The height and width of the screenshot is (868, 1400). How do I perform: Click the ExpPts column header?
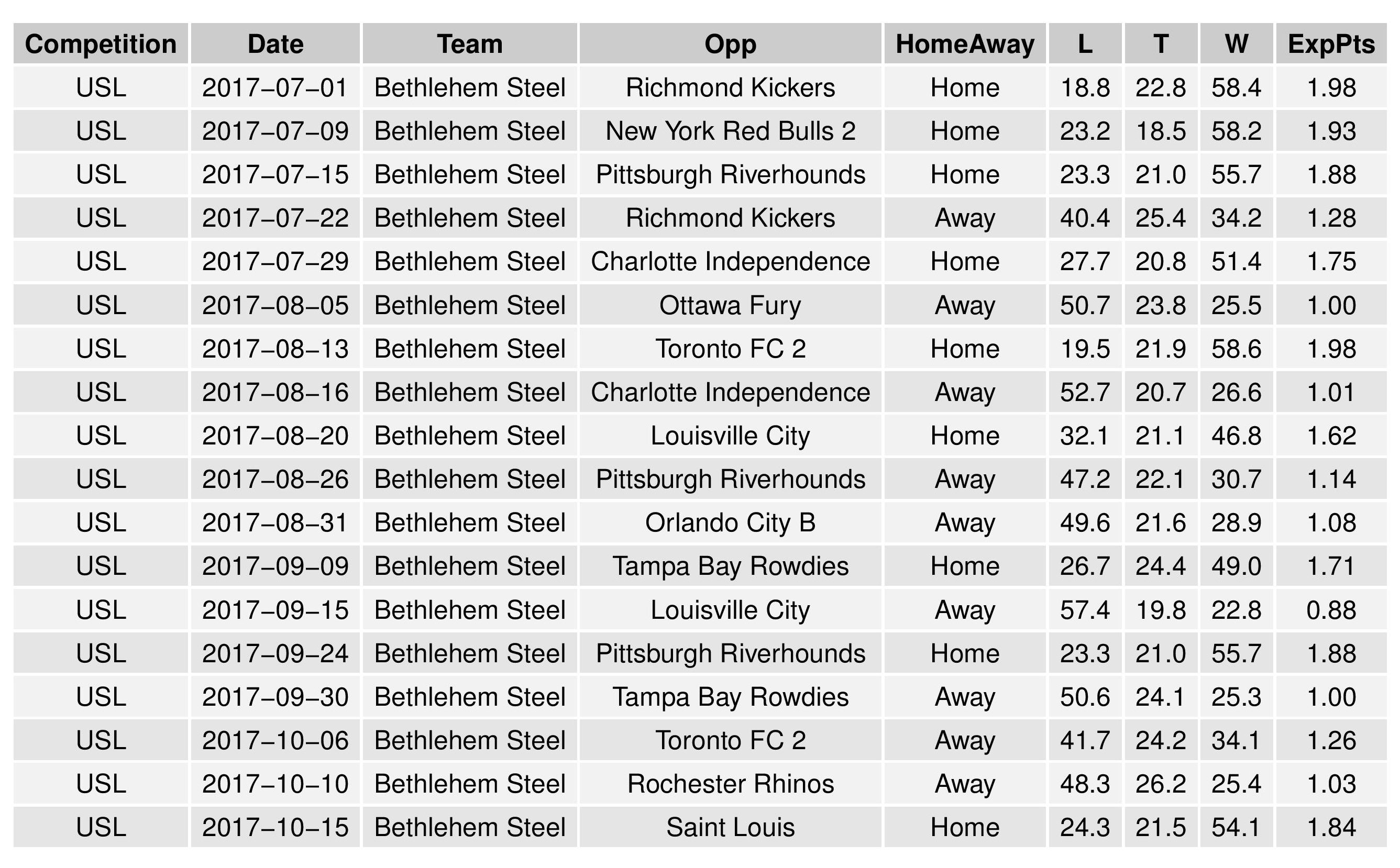coord(1330,44)
